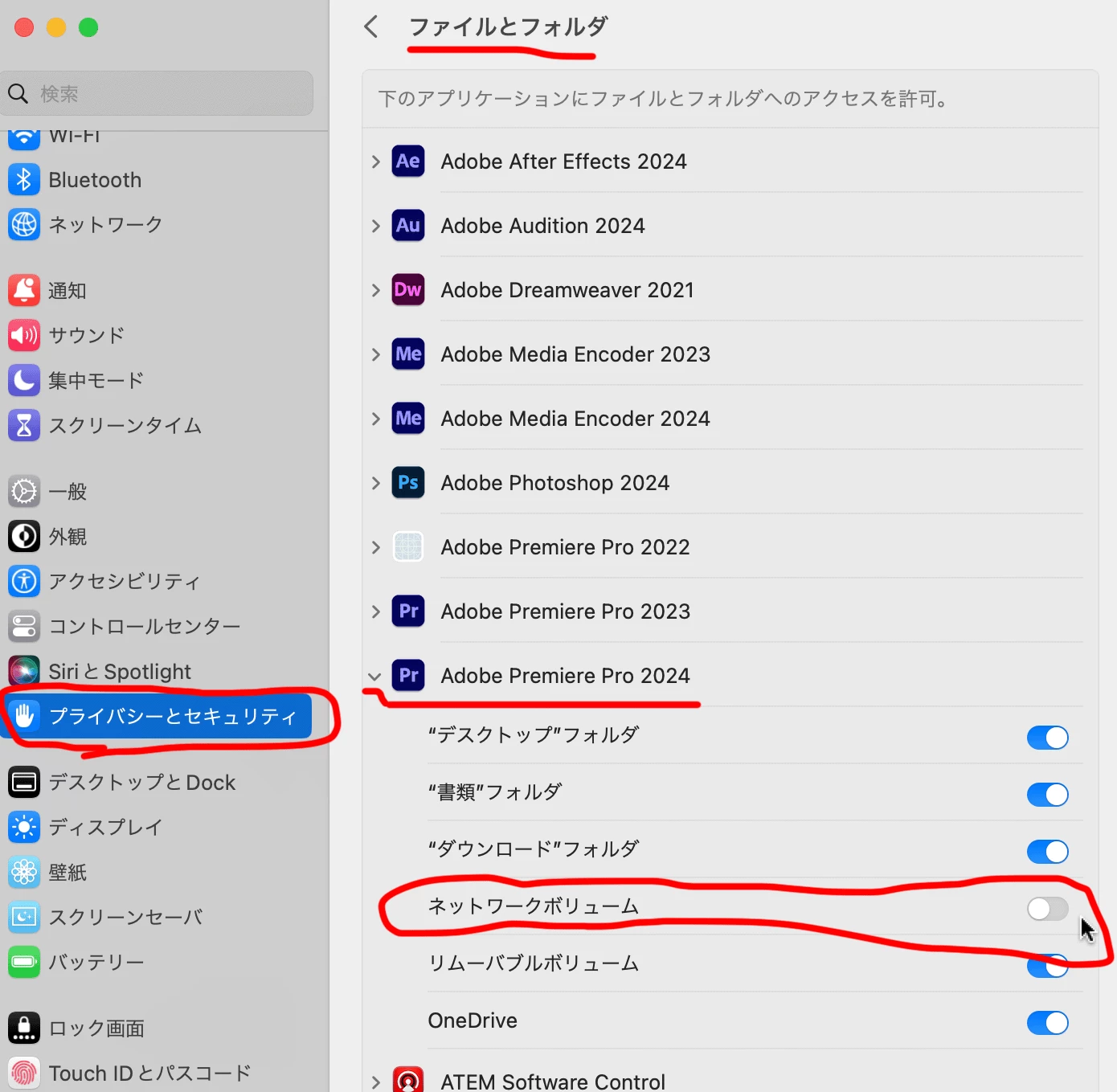
Task: Click the ネットワーク globe icon
Action: [x=24, y=225]
